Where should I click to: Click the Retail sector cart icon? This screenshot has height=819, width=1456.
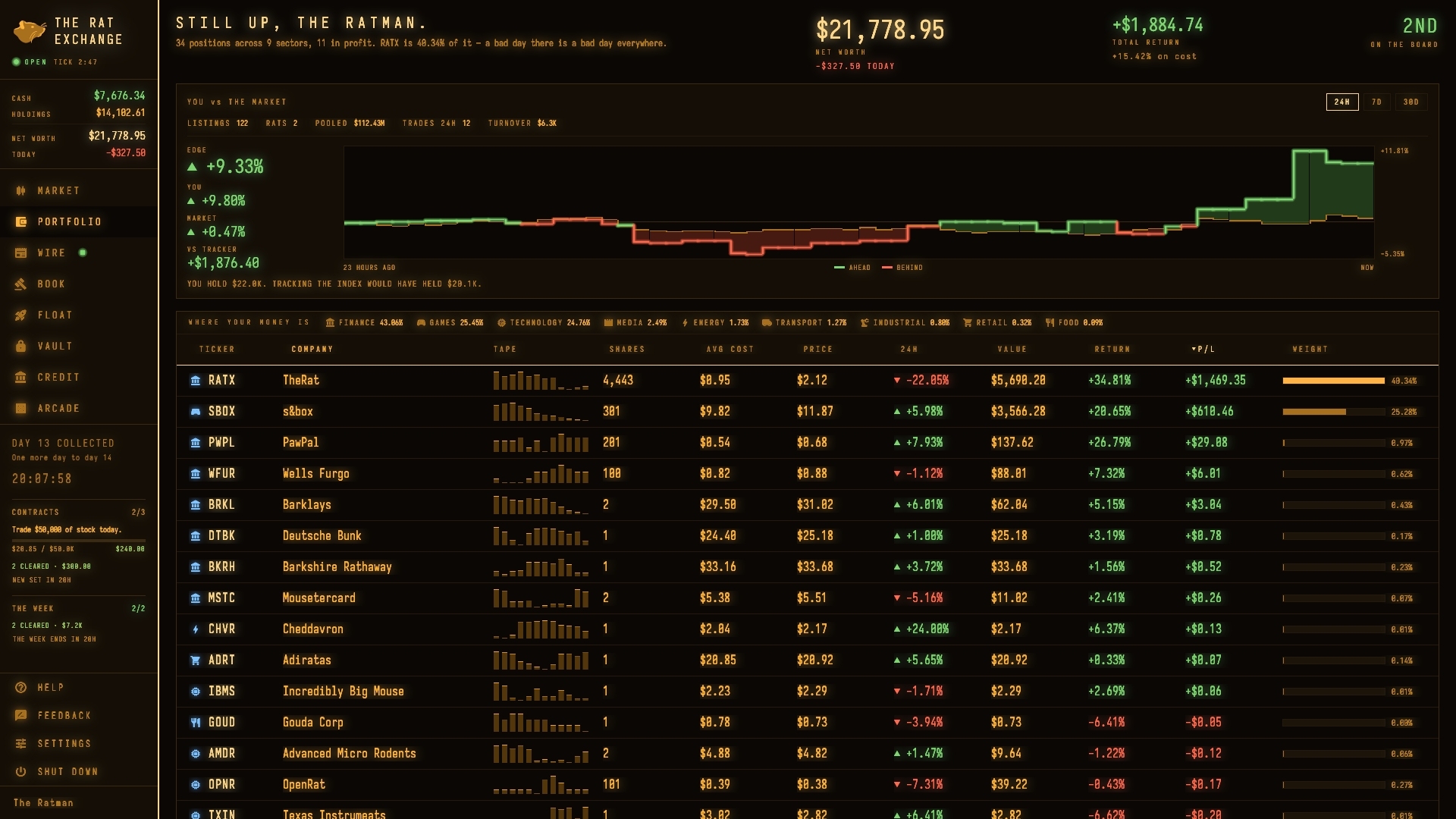click(x=968, y=322)
